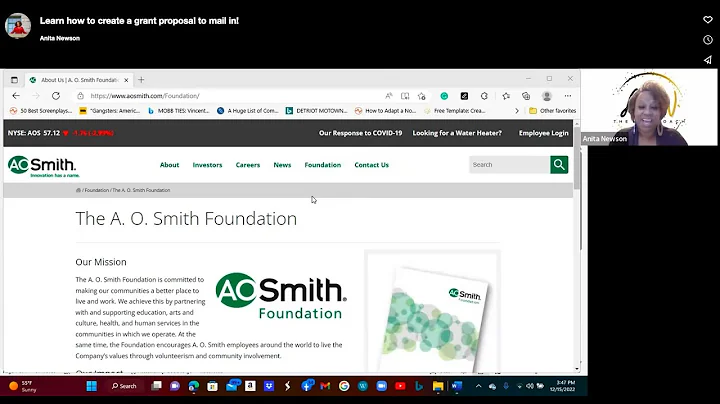The width and height of the screenshot is (720, 404).
Task: Open the Favorites list
Action: [506, 96]
